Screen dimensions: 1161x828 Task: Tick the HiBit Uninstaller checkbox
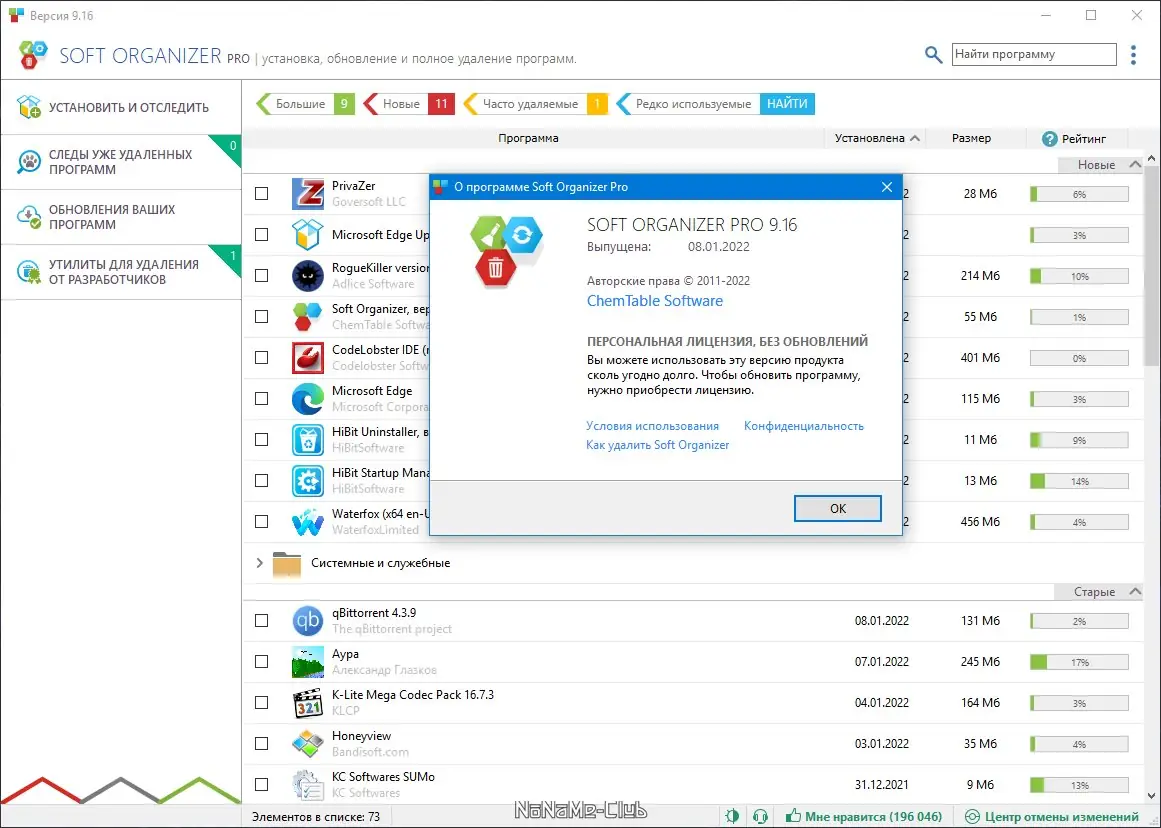pos(261,439)
